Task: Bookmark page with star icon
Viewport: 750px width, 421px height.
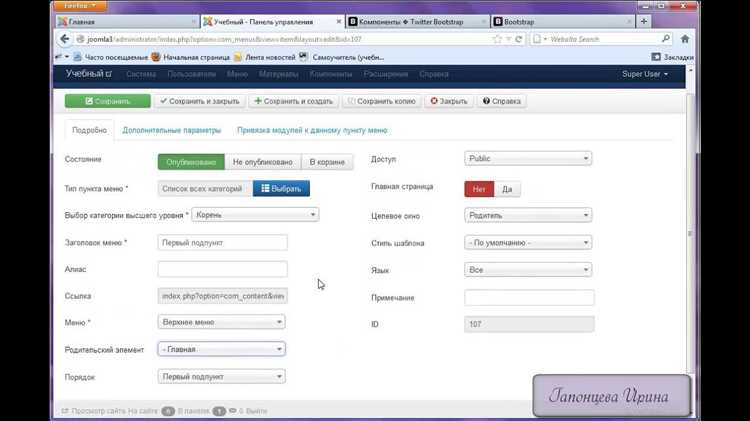Action: 497,39
